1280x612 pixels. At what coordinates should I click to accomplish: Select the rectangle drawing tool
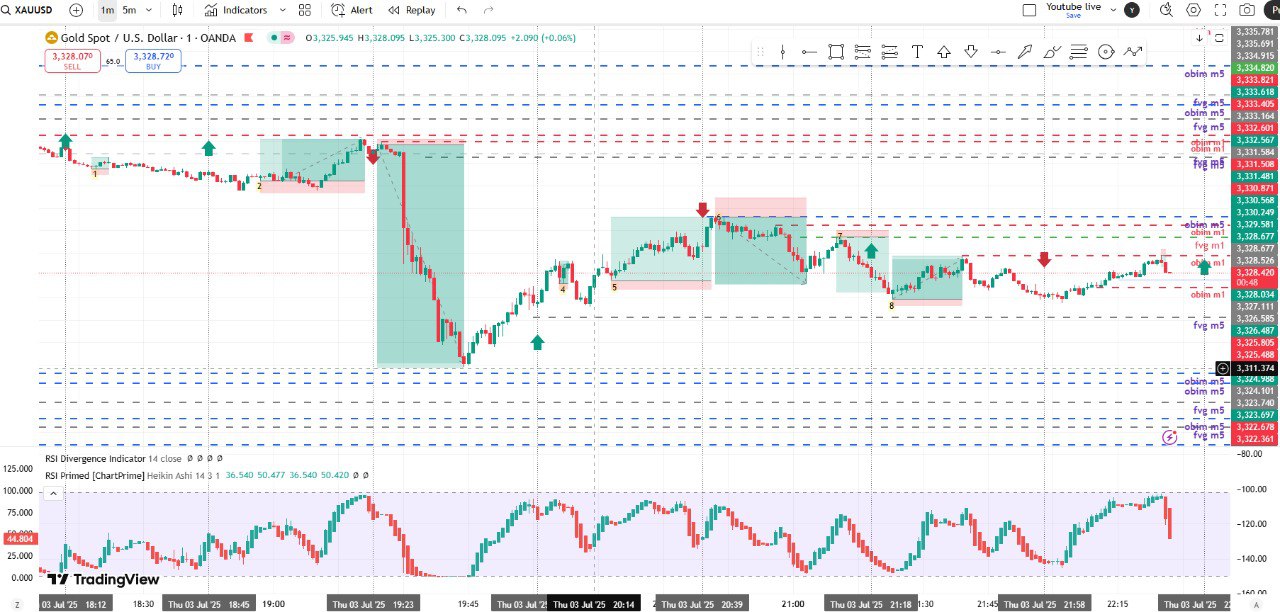click(836, 52)
